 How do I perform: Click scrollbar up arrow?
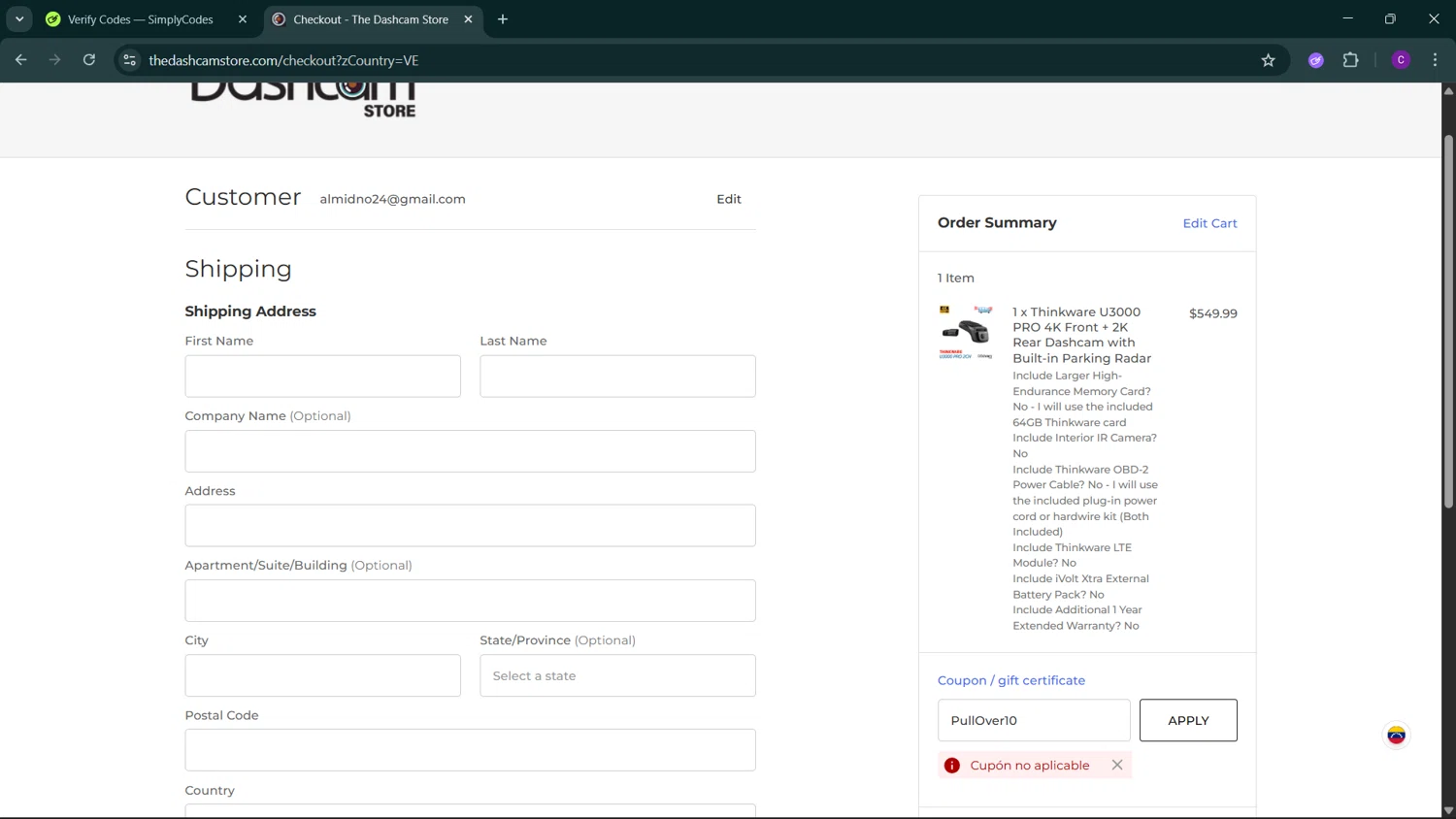click(x=1448, y=90)
